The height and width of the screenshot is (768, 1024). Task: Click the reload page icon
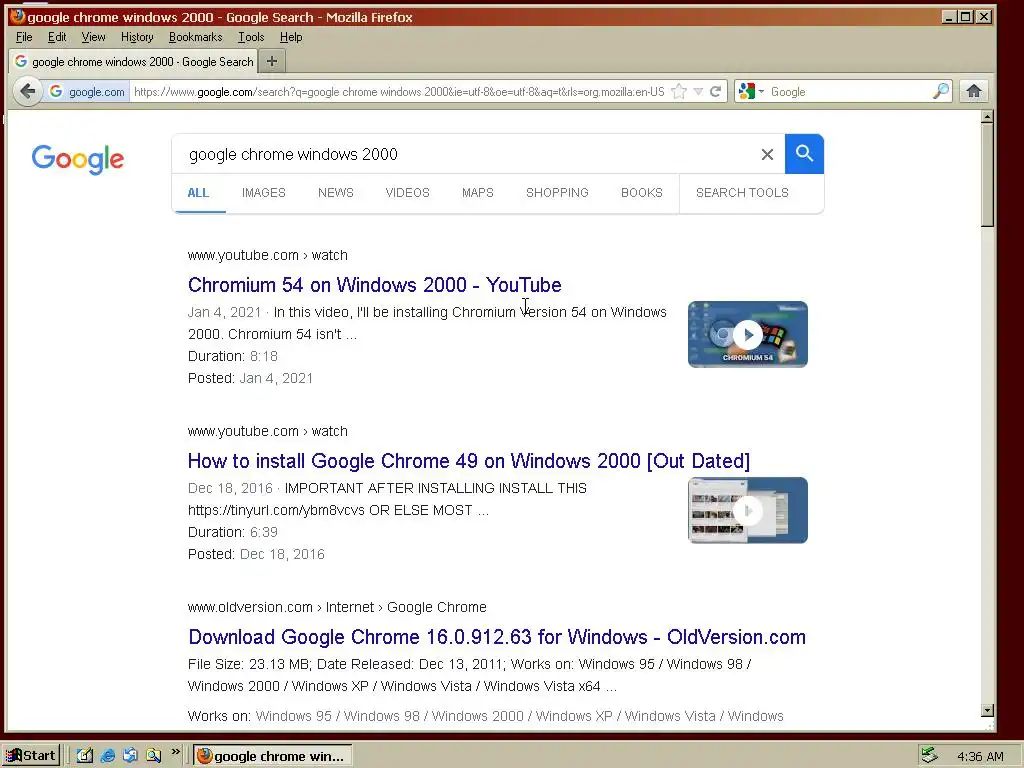click(716, 91)
